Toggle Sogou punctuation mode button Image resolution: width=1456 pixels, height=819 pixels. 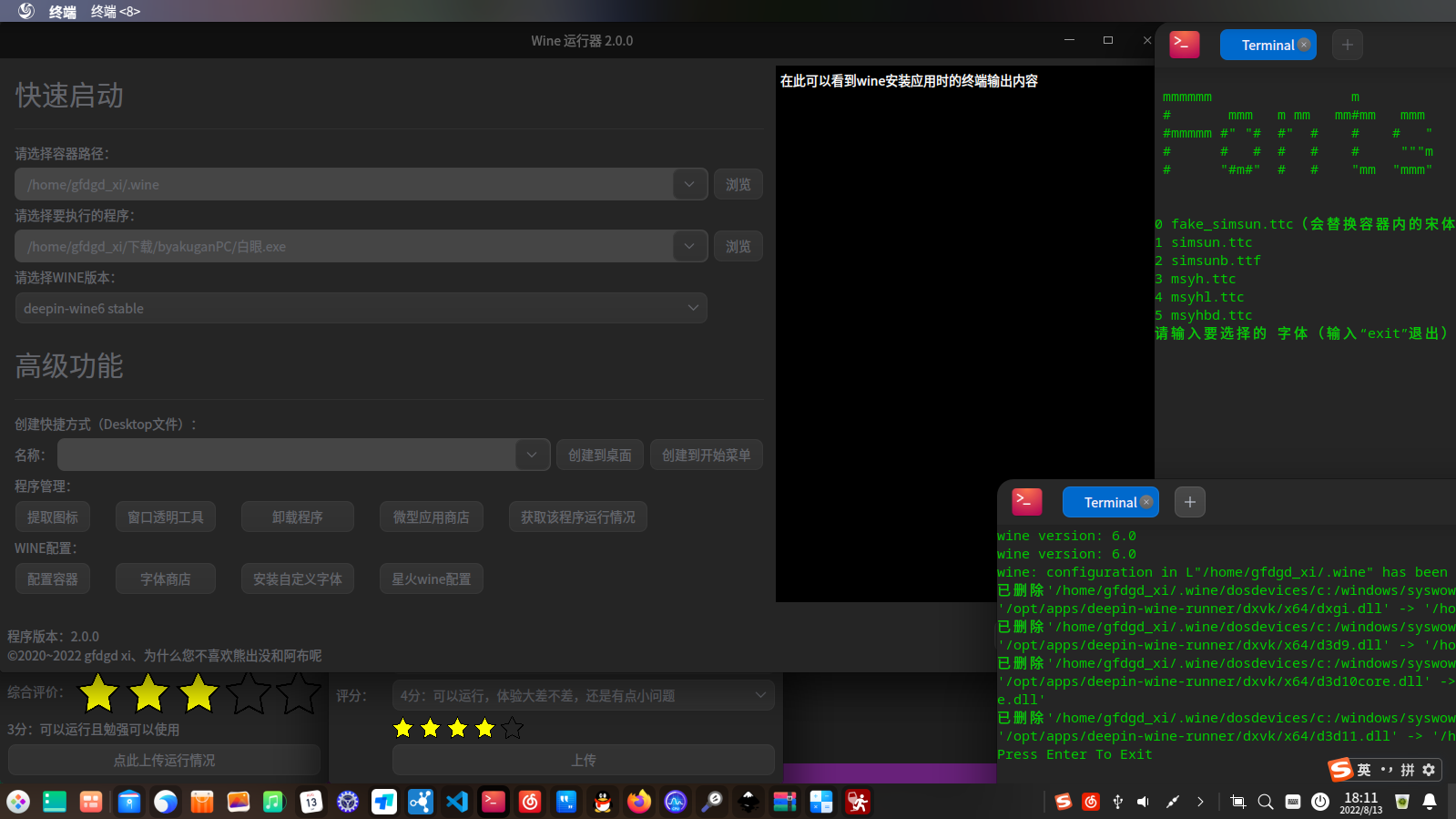1387,770
